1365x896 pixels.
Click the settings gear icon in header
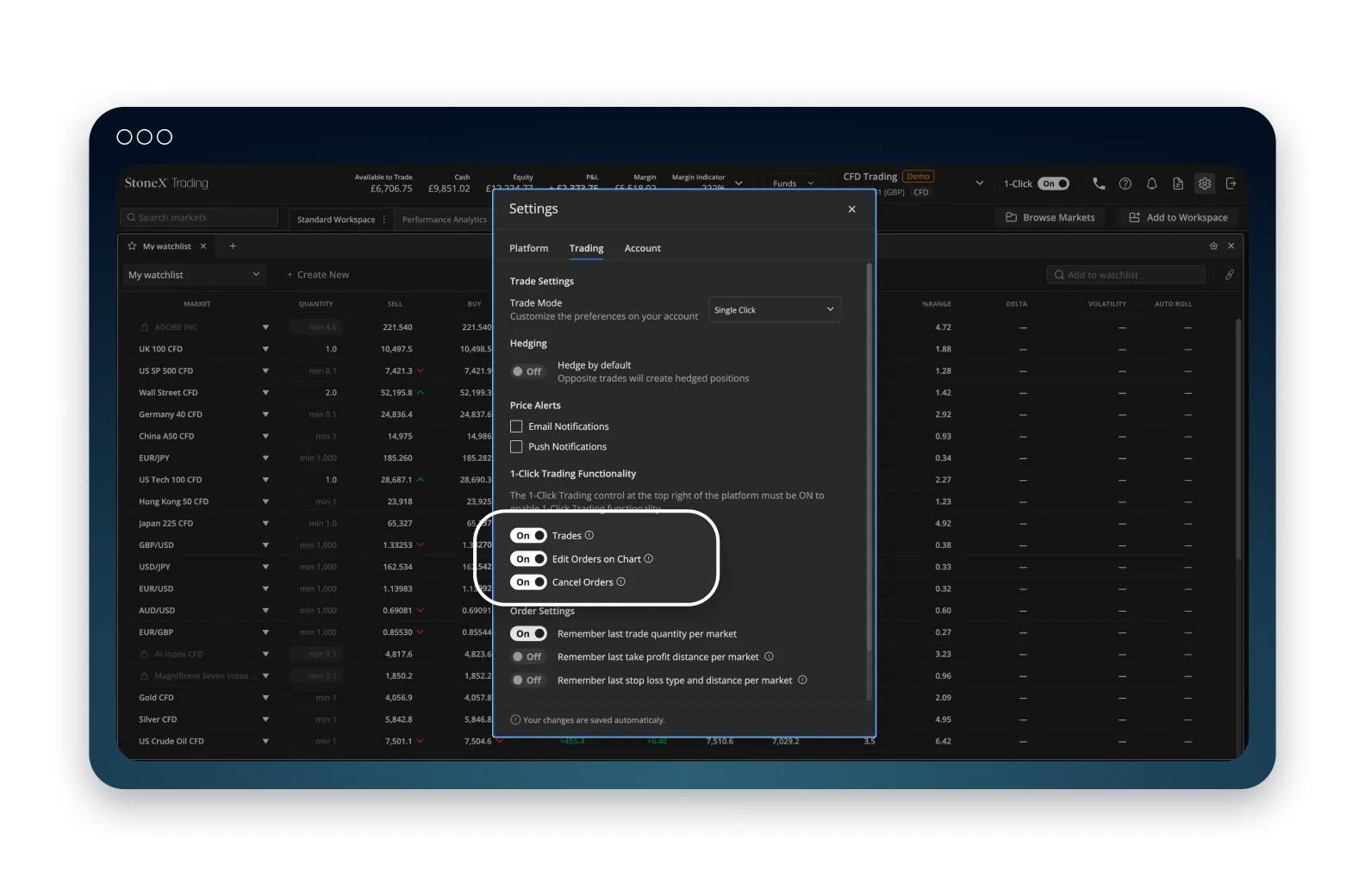(x=1205, y=184)
